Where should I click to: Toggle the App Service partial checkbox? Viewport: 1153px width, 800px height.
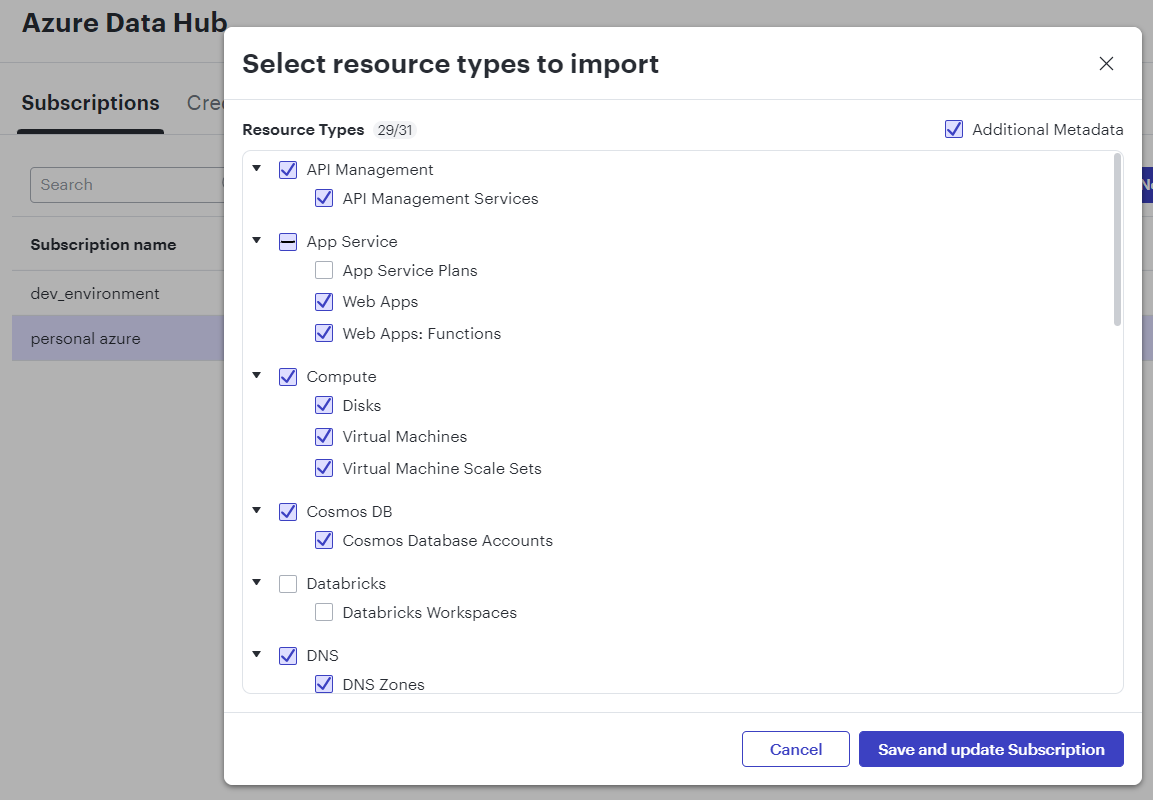point(288,242)
